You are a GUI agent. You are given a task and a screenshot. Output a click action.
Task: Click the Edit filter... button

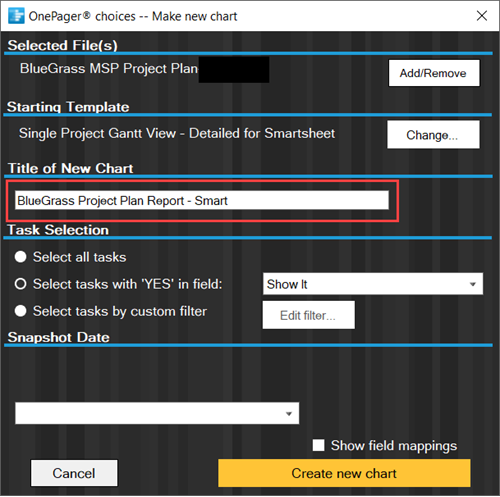point(308,315)
